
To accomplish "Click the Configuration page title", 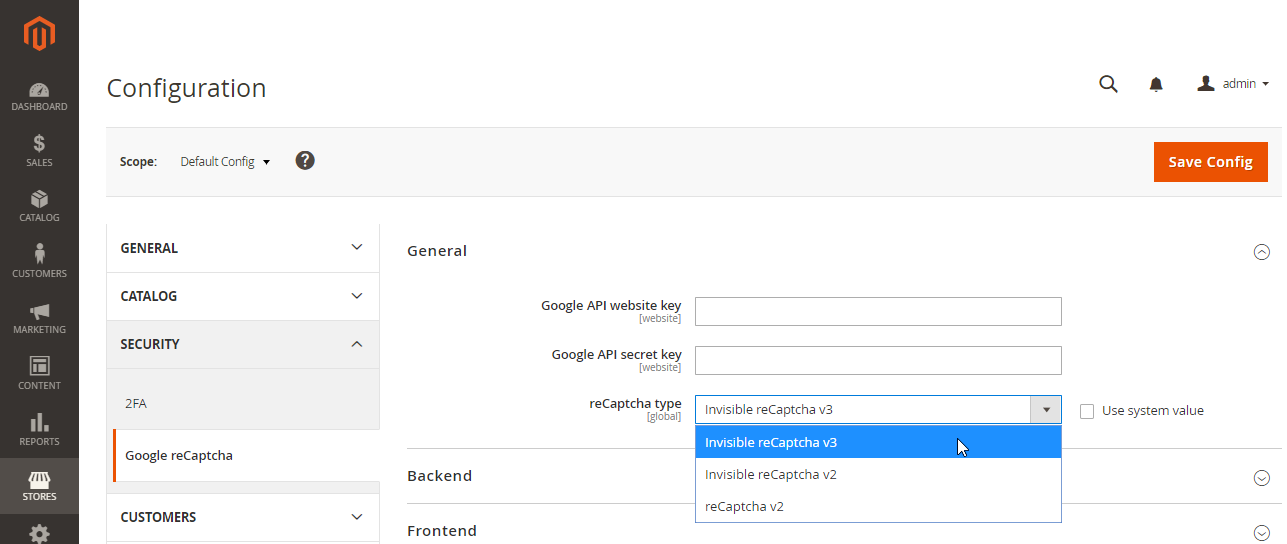I will pyautogui.click(x=186, y=88).
